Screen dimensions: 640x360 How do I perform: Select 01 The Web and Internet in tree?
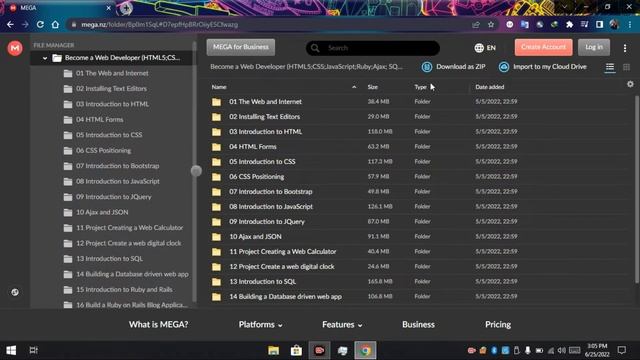tap(112, 73)
